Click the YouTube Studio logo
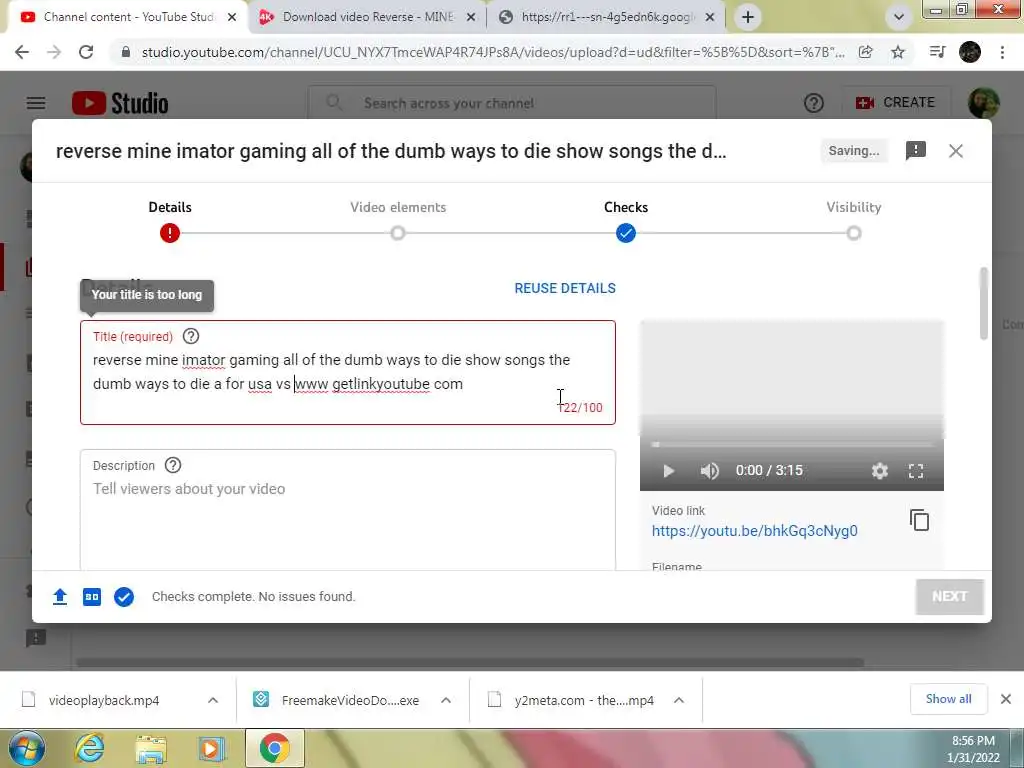The height and width of the screenshot is (768, 1024). 120,103
